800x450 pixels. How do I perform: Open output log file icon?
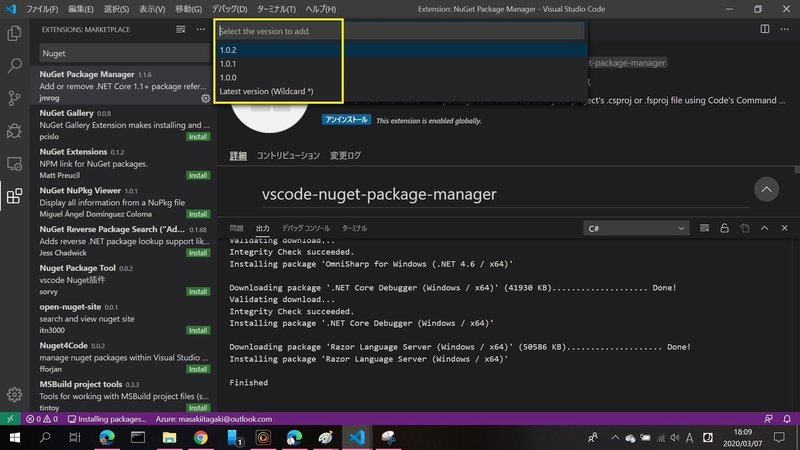pos(744,228)
